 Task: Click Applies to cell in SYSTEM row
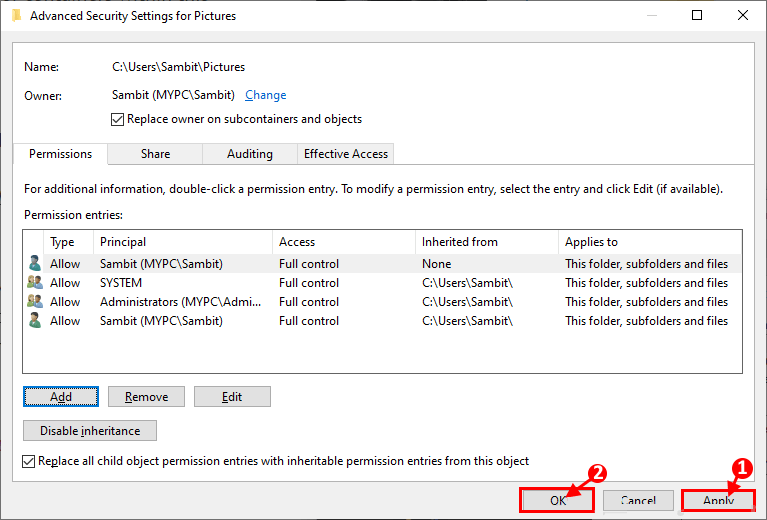[x=646, y=283]
